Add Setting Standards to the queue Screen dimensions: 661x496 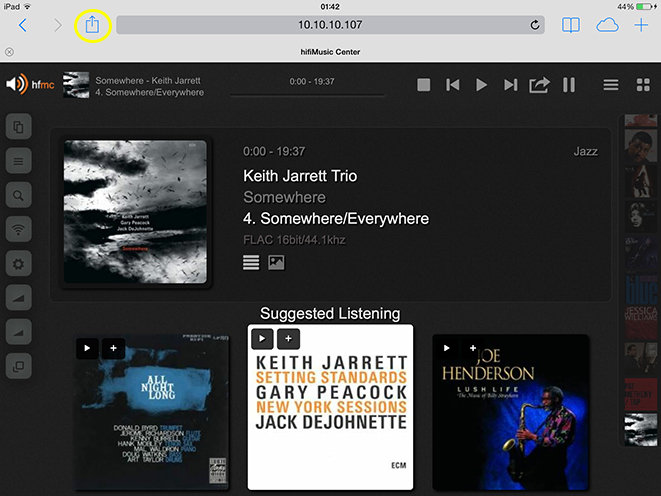point(288,339)
